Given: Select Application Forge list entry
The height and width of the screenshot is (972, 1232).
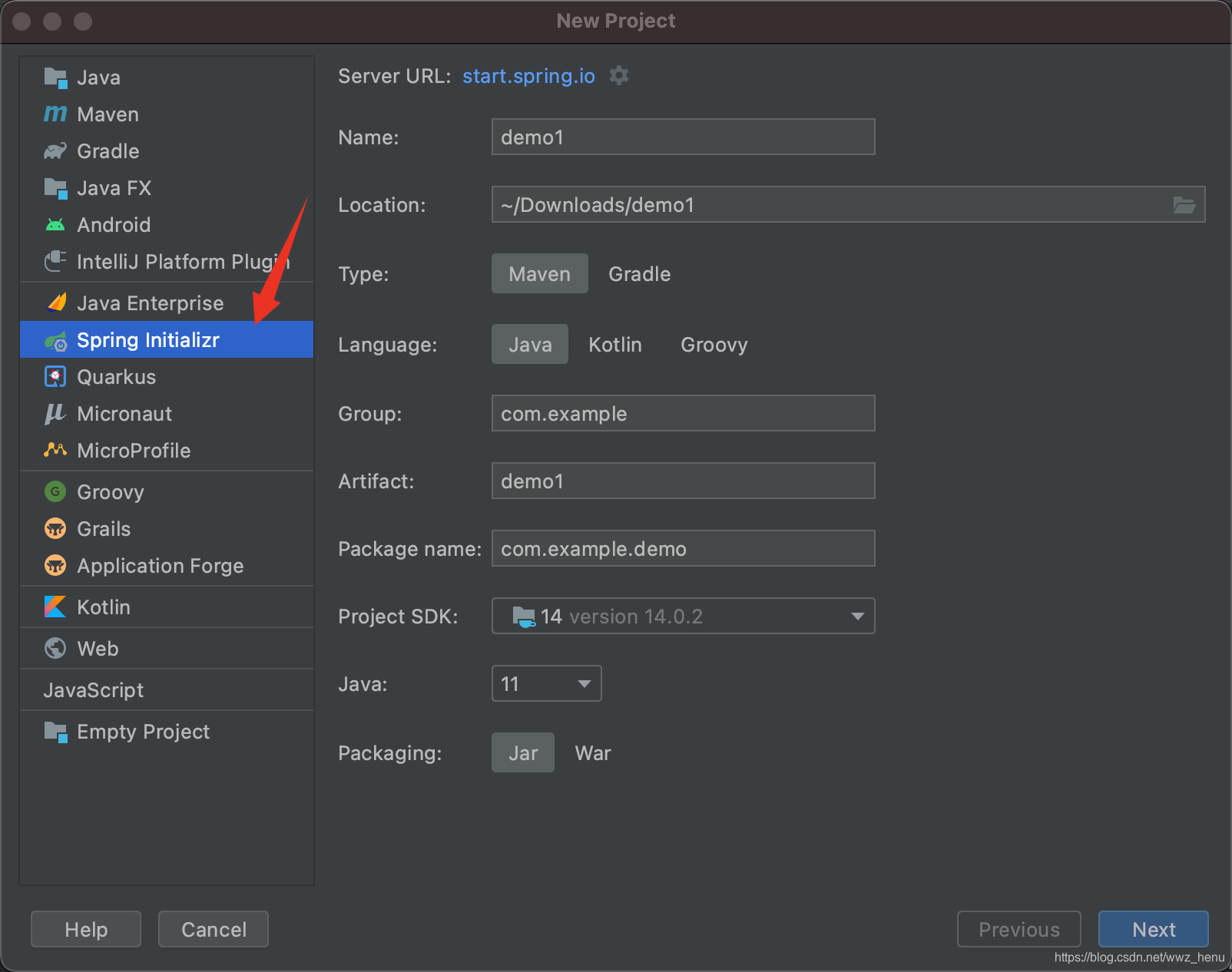Looking at the screenshot, I should (x=167, y=566).
